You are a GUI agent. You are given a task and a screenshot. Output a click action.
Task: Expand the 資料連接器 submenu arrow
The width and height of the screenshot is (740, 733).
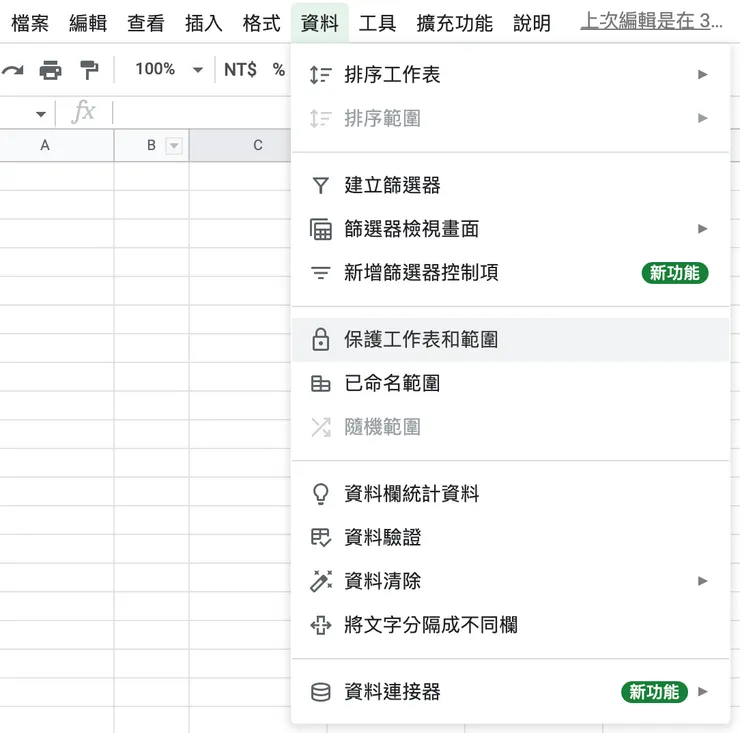click(x=703, y=692)
